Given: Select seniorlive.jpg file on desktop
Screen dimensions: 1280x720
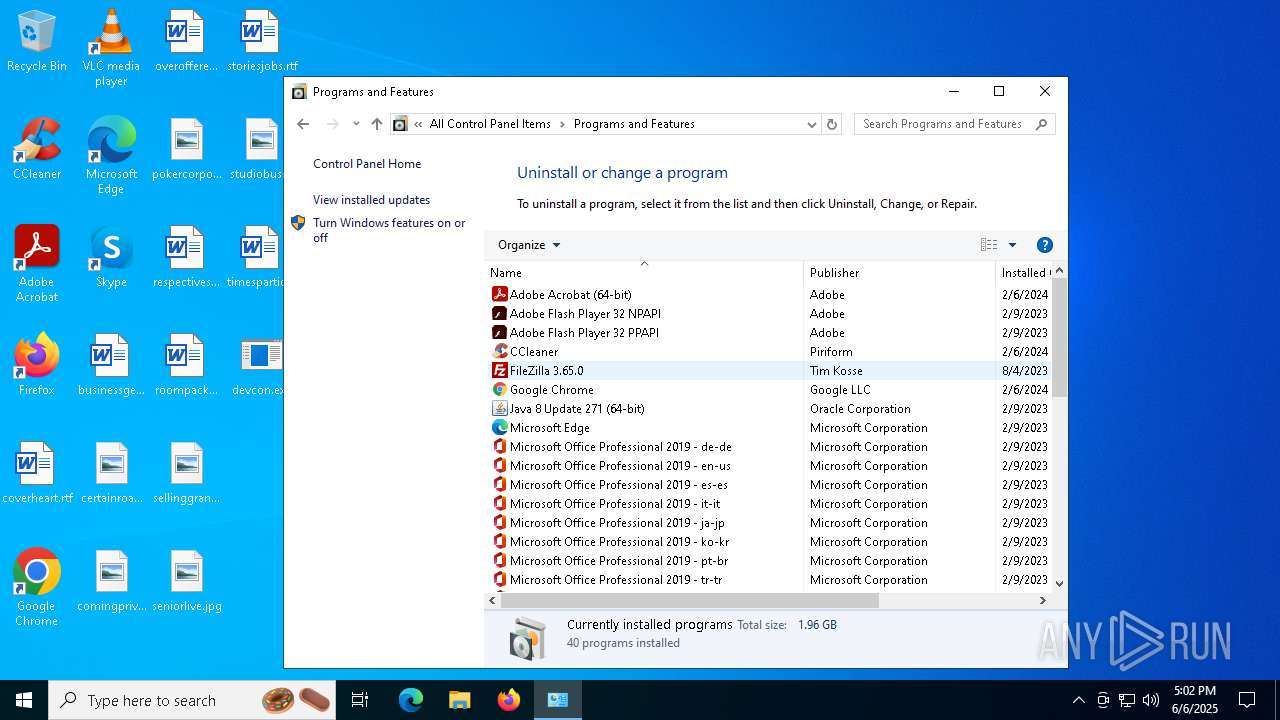Looking at the screenshot, I should pos(187,581).
